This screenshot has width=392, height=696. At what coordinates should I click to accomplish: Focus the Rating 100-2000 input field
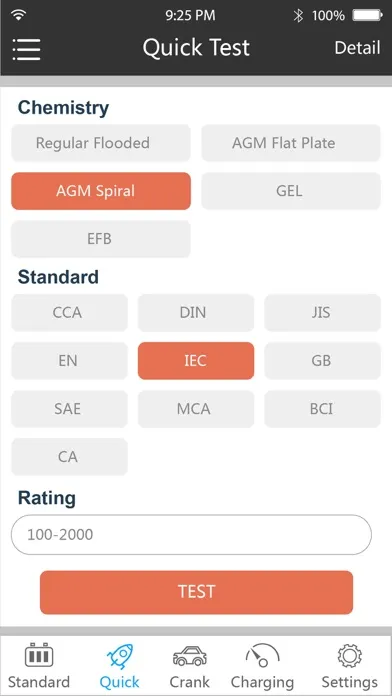point(191,534)
